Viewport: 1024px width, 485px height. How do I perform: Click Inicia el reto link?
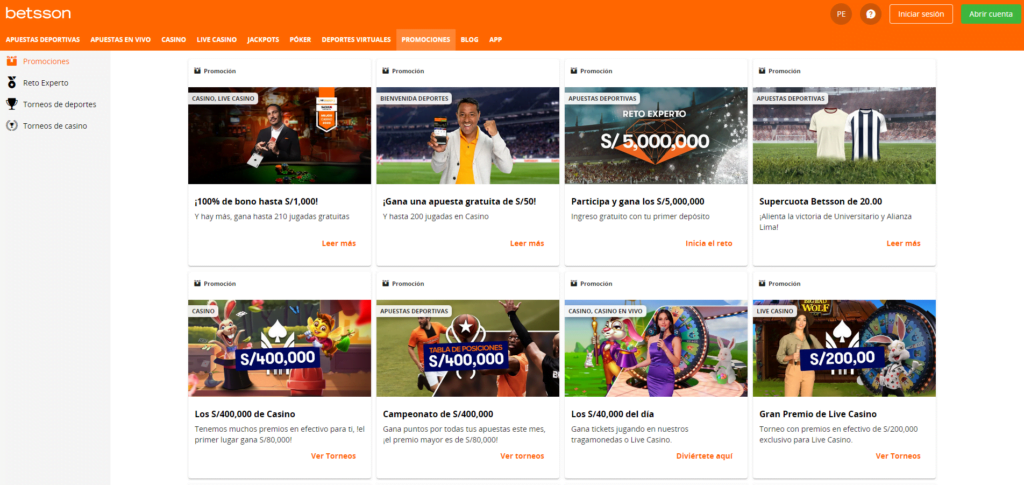click(x=709, y=243)
